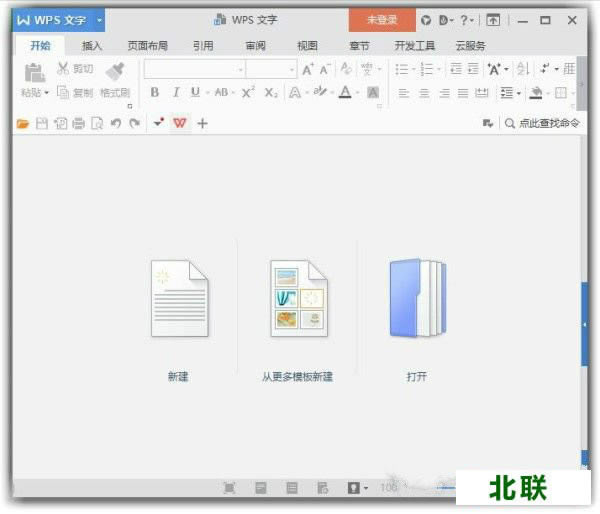Screen dimensions: 600x514
Task: Select the Format Painter brush
Action: [x=115, y=72]
